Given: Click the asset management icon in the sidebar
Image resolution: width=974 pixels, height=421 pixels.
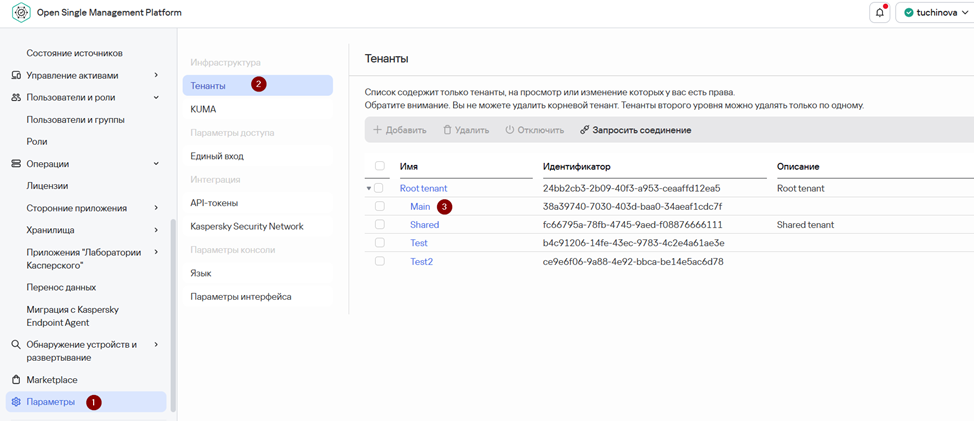Looking at the screenshot, I should [x=17, y=75].
